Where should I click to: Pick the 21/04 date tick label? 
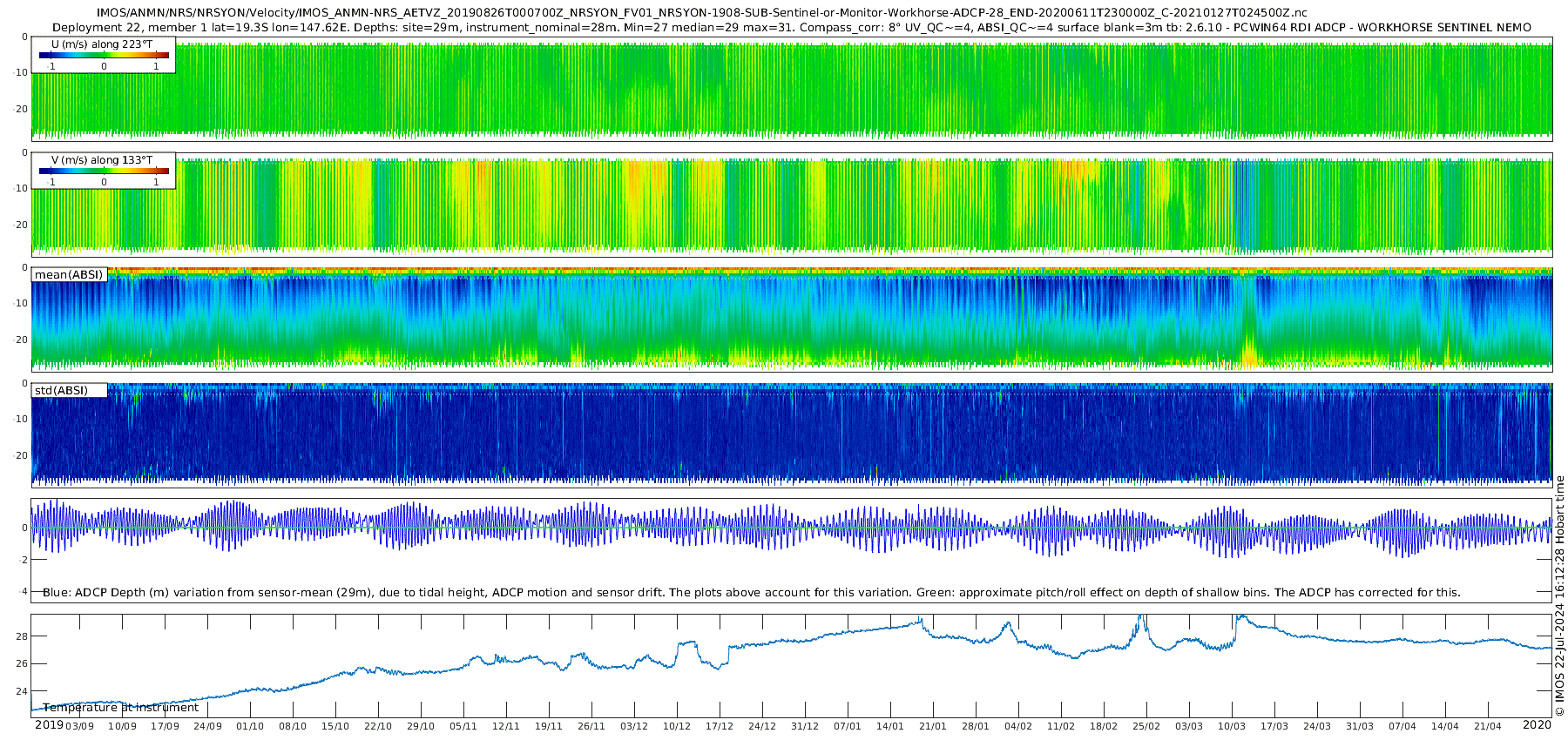(1487, 727)
